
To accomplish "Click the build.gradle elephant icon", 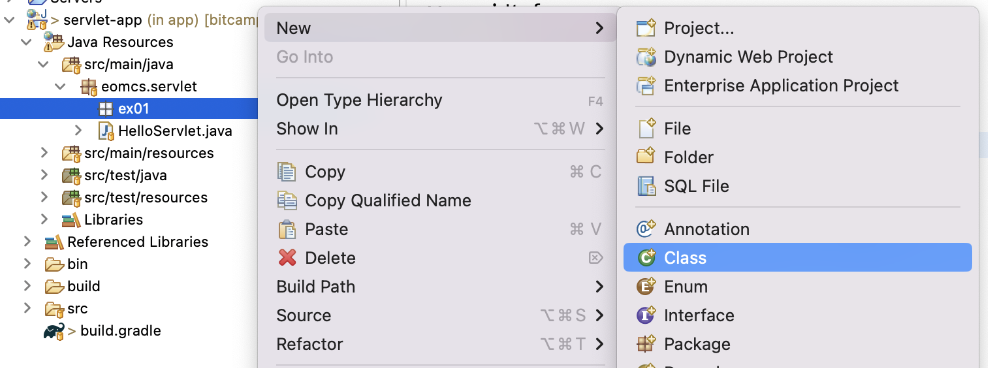I will pyautogui.click(x=54, y=331).
